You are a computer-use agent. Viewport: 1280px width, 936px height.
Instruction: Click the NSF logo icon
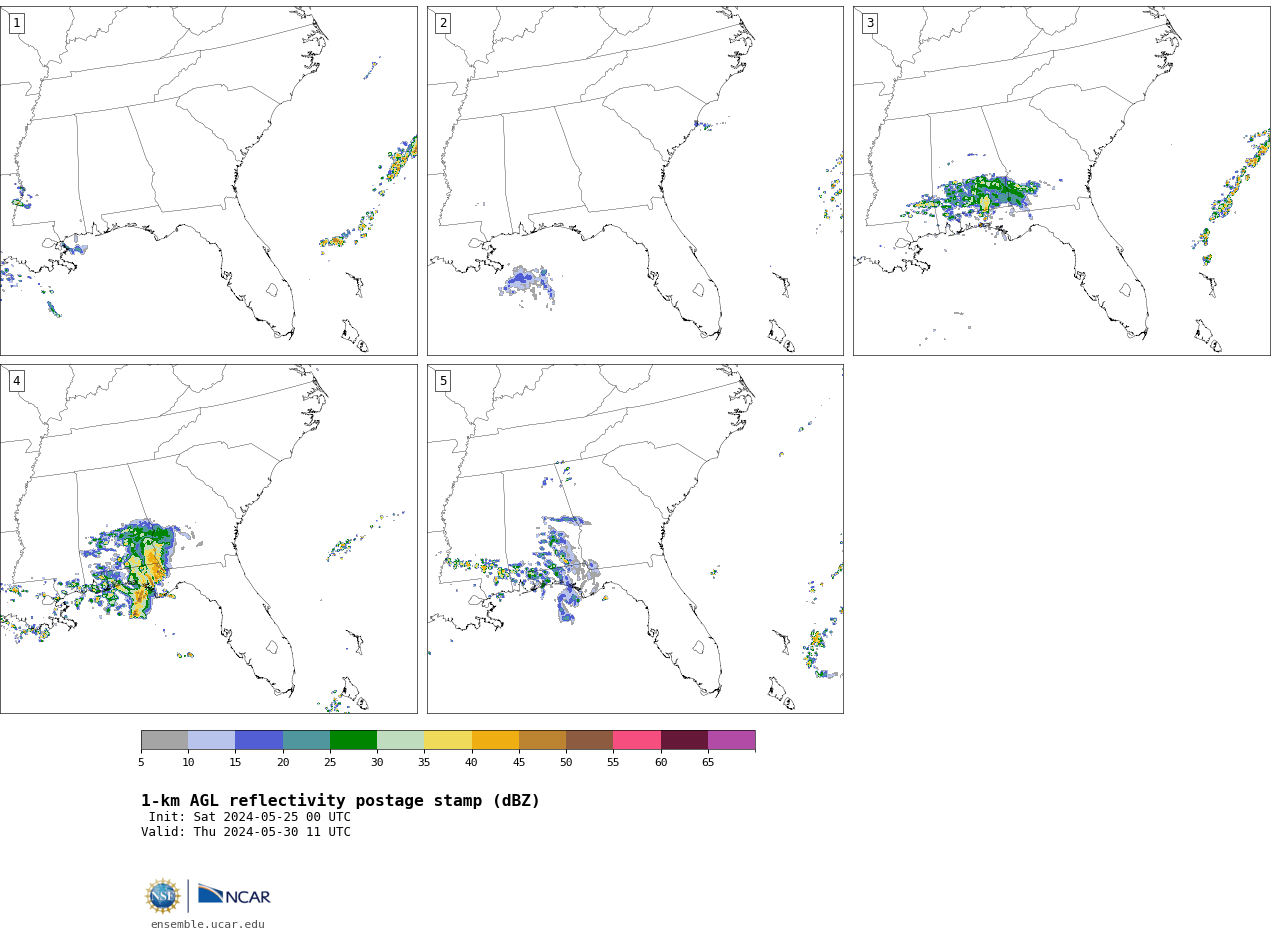click(x=163, y=896)
